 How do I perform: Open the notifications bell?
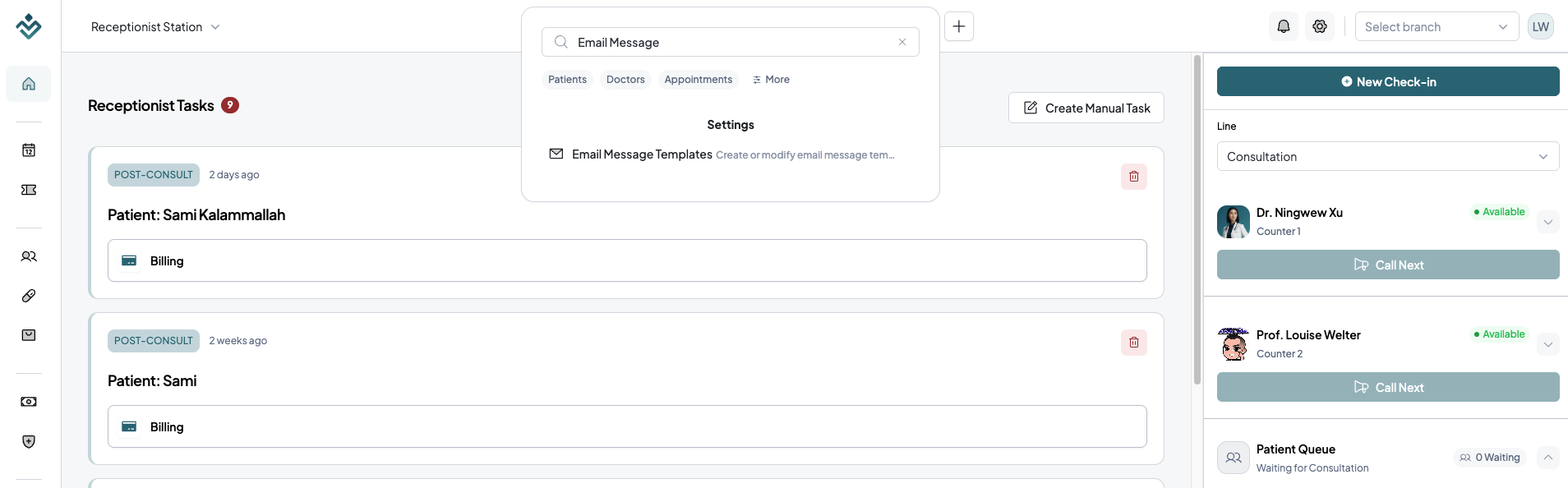tap(1284, 26)
